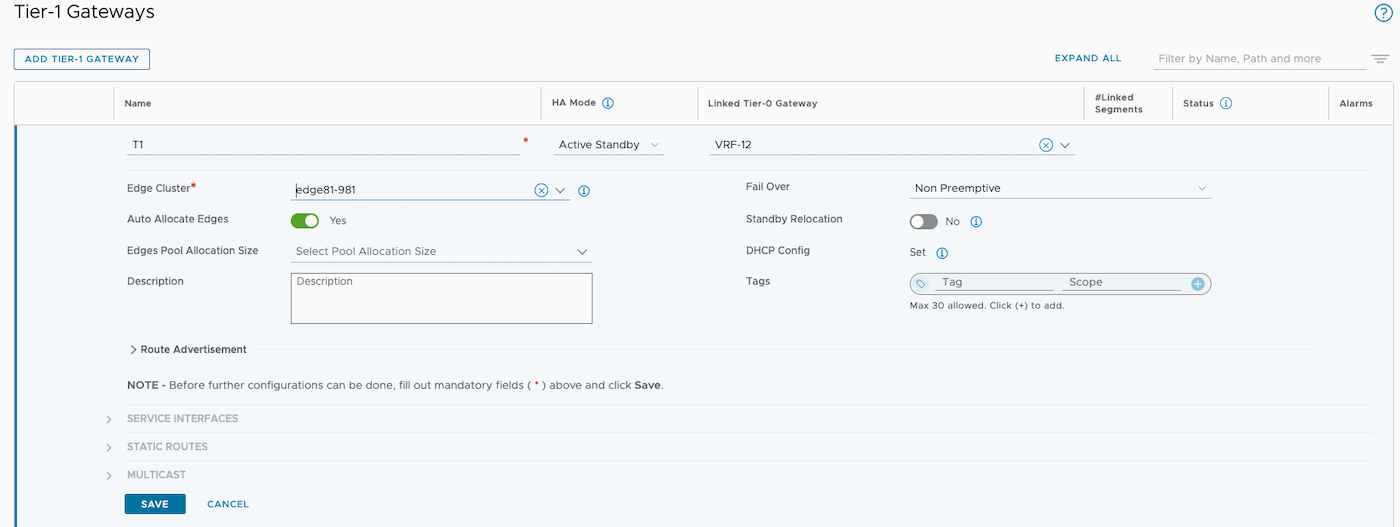Click the HA Mode info icon
Screen dimensions: 1400x527
click(x=608, y=103)
